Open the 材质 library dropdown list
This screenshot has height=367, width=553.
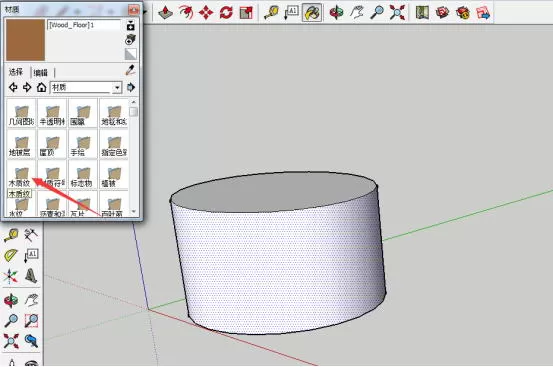117,87
